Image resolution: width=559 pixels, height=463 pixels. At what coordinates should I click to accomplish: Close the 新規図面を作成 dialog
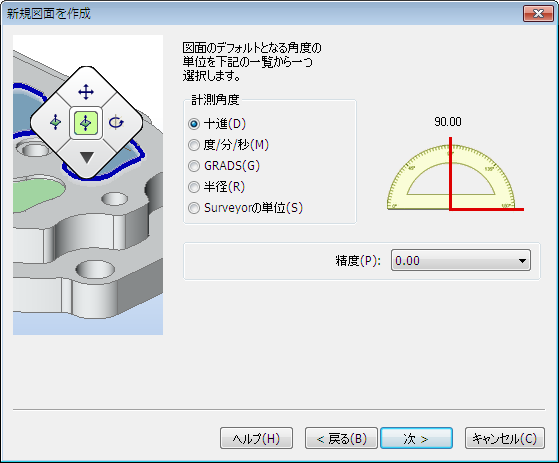click(x=538, y=14)
